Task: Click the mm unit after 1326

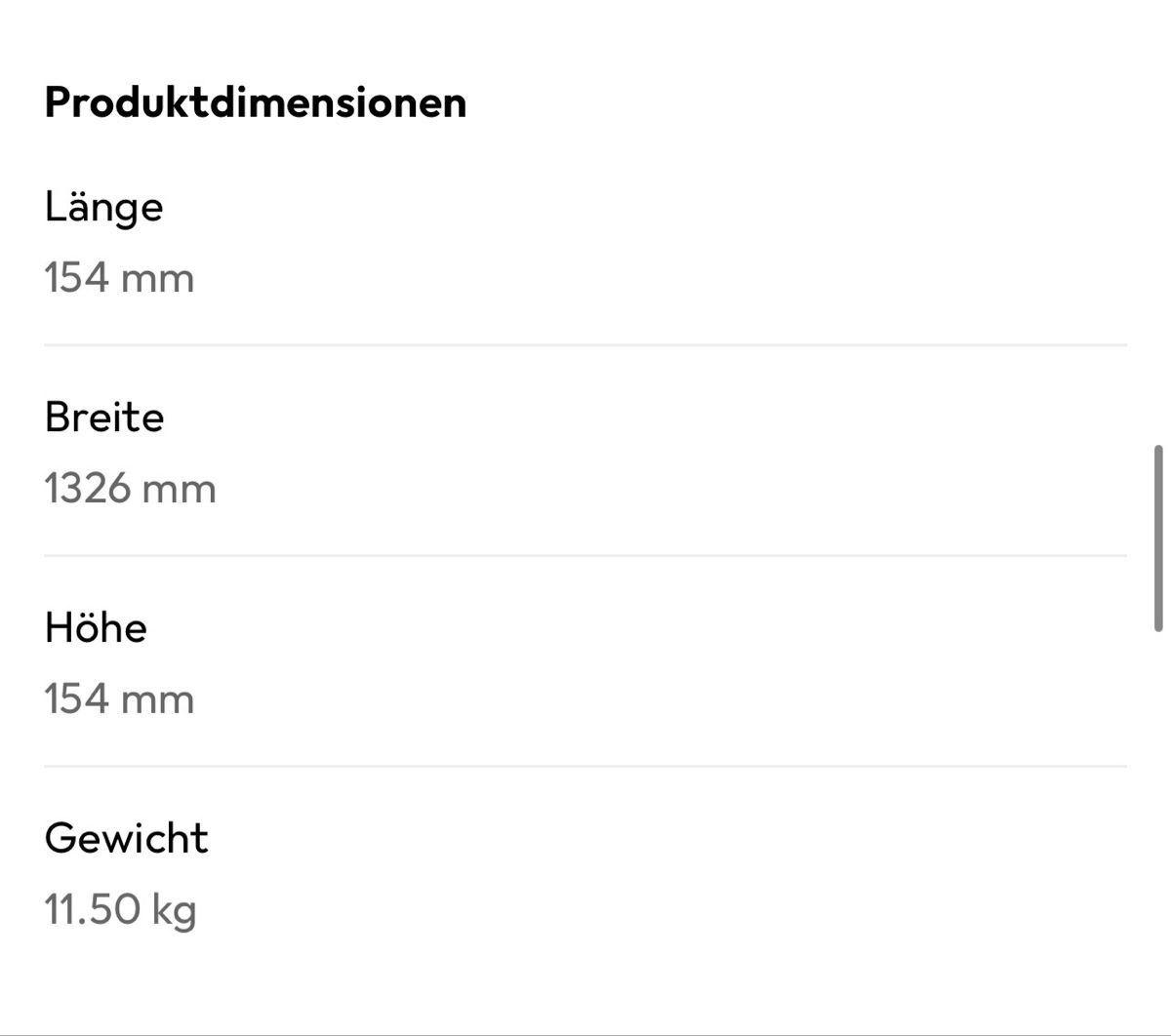Action: 180,491
